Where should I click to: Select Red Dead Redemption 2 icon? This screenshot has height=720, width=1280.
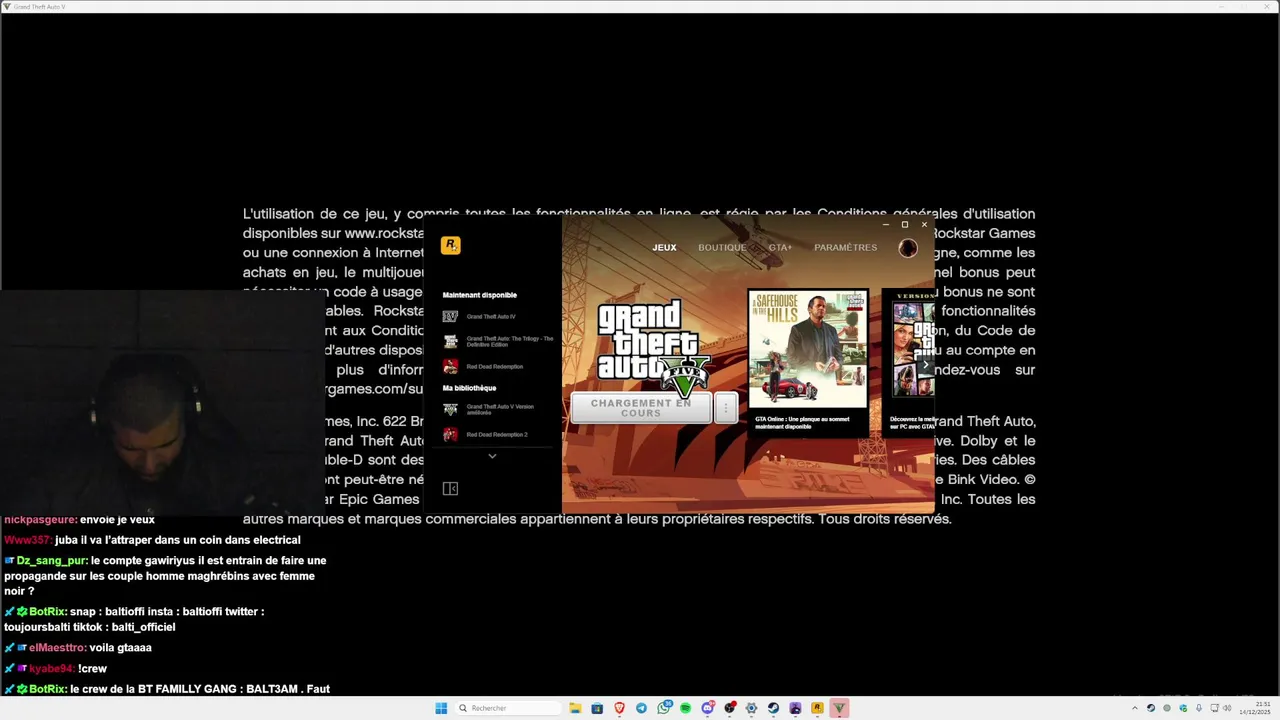pyautogui.click(x=450, y=434)
